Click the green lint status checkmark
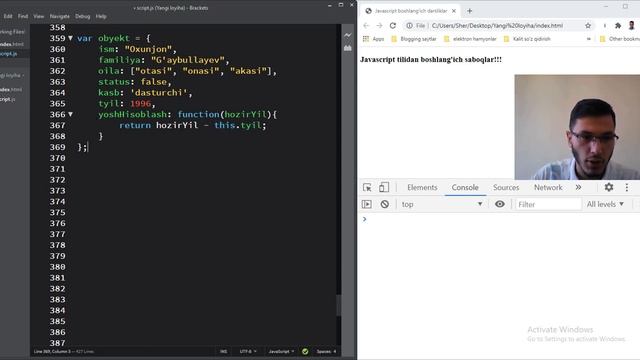Screen dimensions: 640x360 [305, 351]
